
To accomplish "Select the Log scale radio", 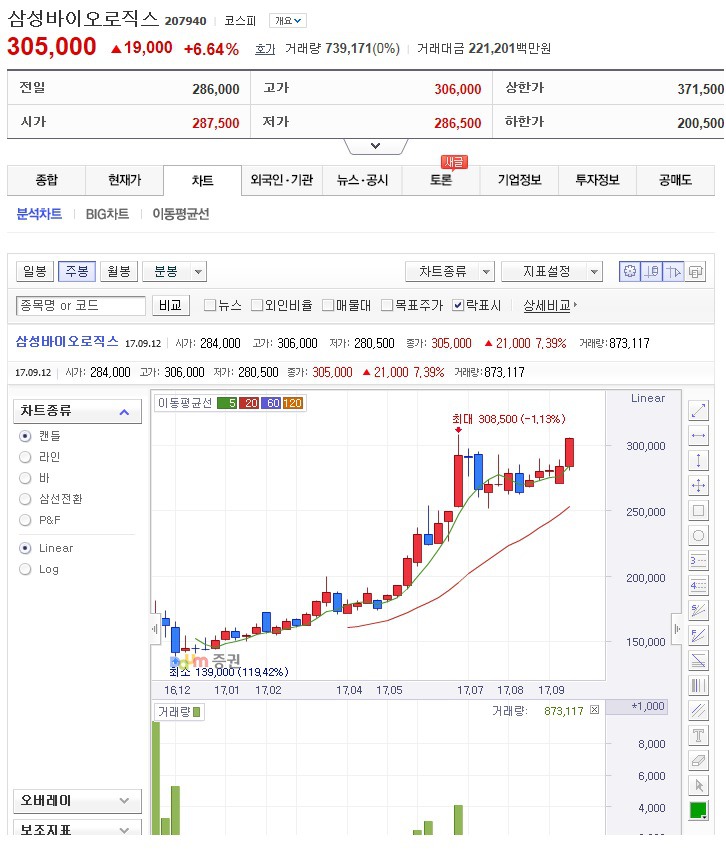I will (x=25, y=569).
